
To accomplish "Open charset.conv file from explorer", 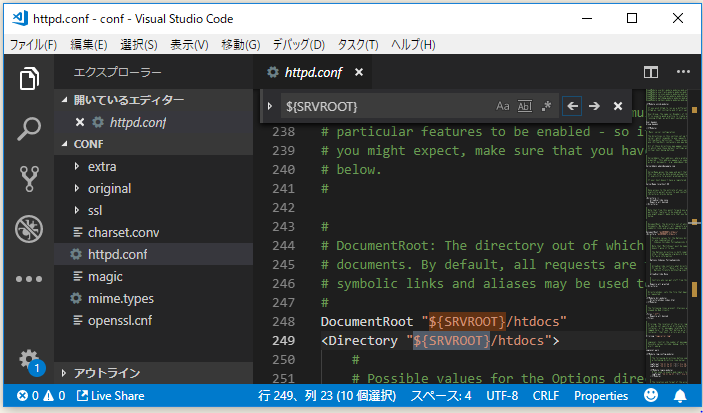I will click(x=154, y=232).
